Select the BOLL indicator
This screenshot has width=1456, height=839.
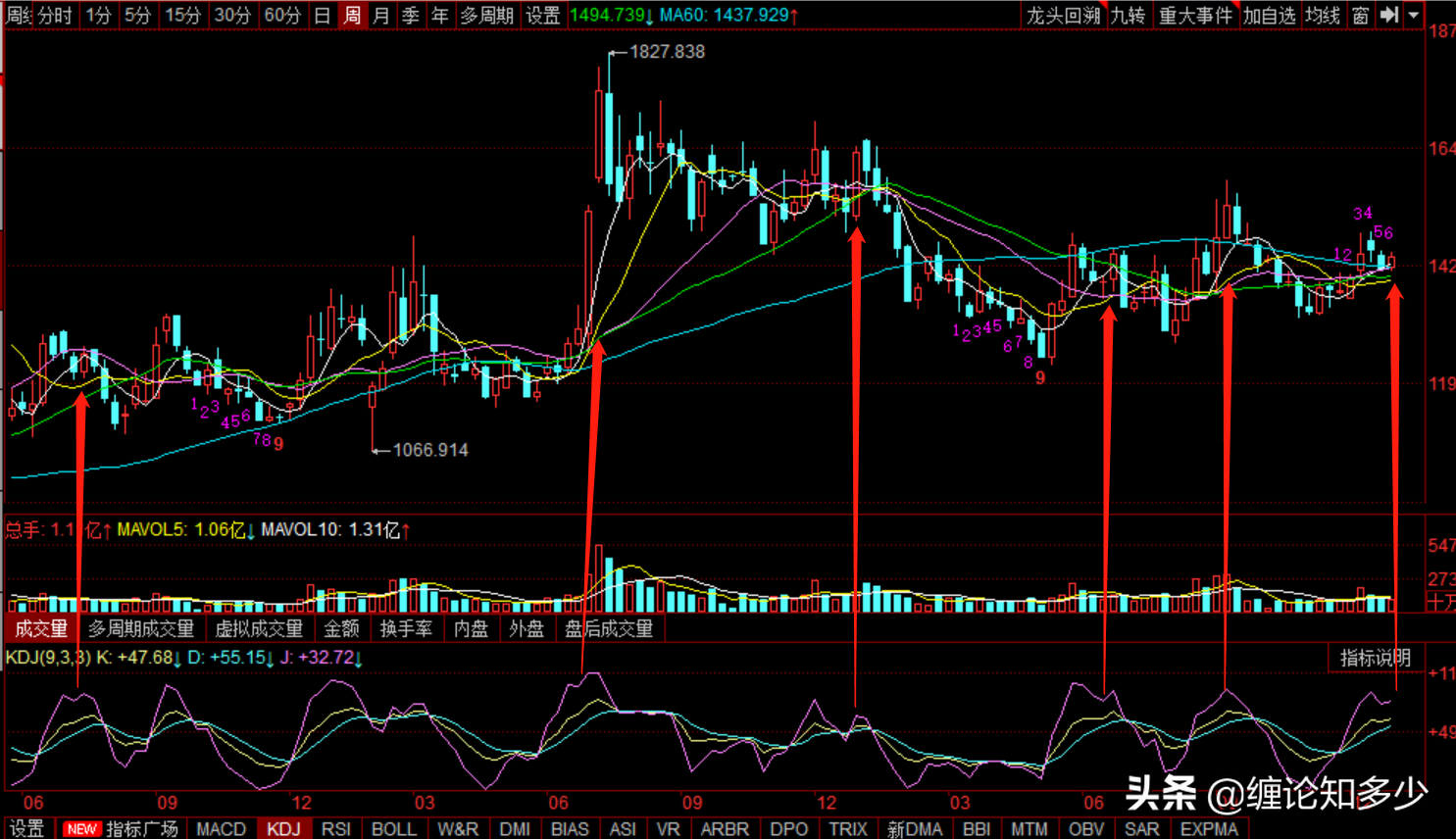[394, 829]
